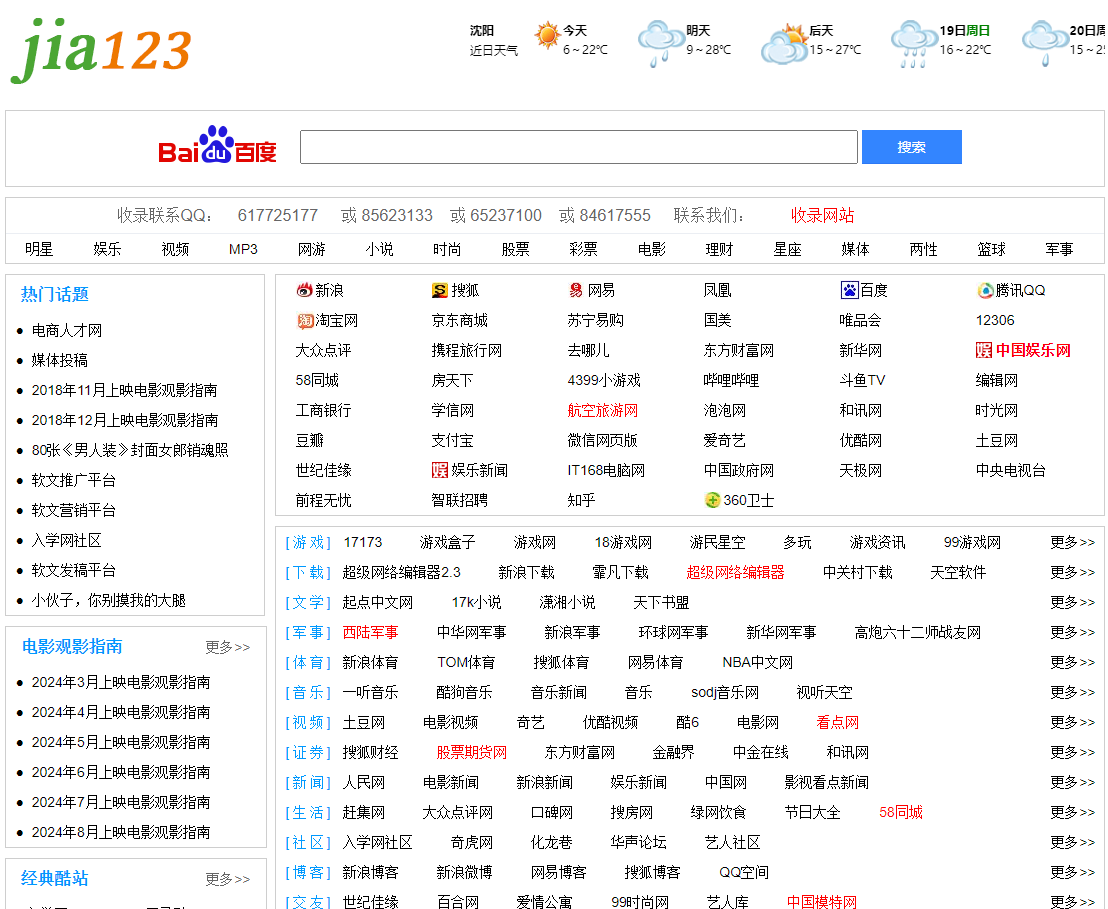Expand 更多>> in the 视频 row
The width and height of the screenshot is (1108, 909).
click(1073, 722)
